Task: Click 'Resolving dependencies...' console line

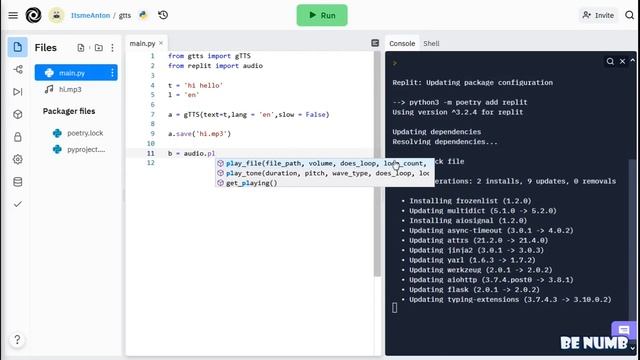Action: pyautogui.click(x=445, y=142)
